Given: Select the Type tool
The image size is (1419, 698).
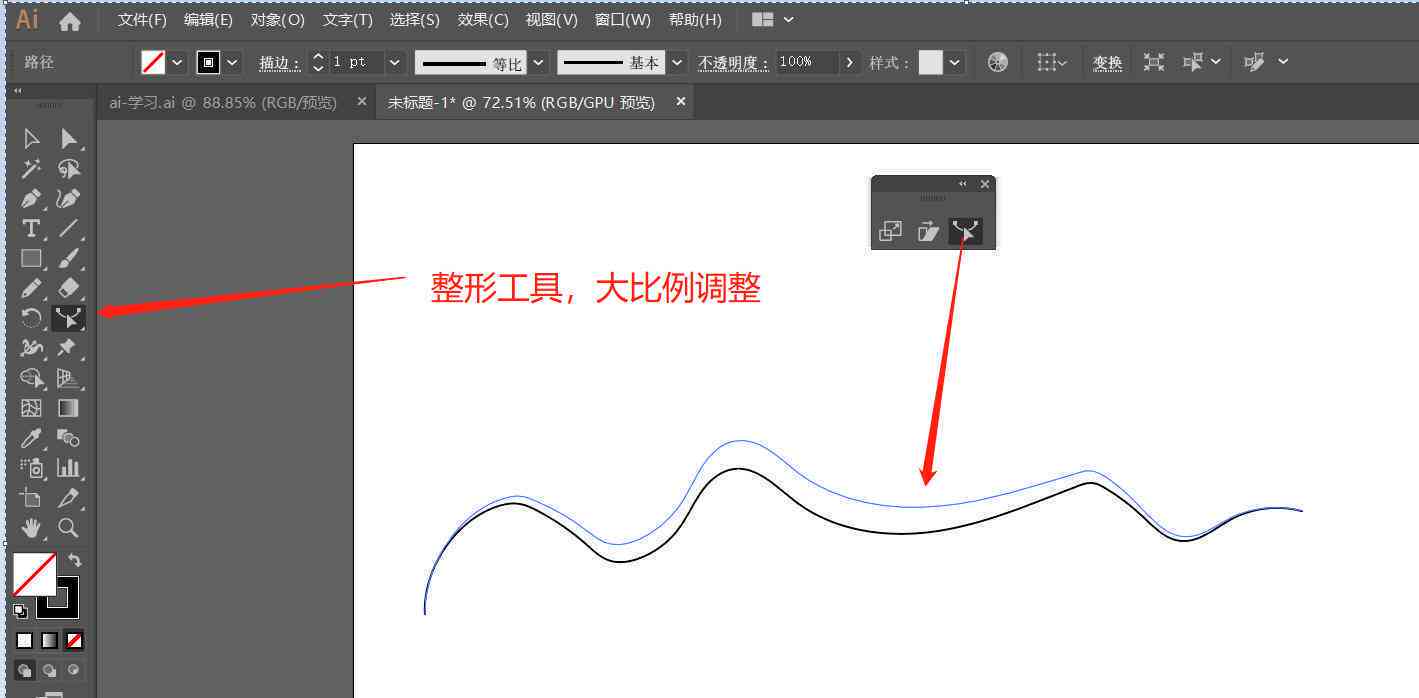Looking at the screenshot, I should [x=31, y=228].
